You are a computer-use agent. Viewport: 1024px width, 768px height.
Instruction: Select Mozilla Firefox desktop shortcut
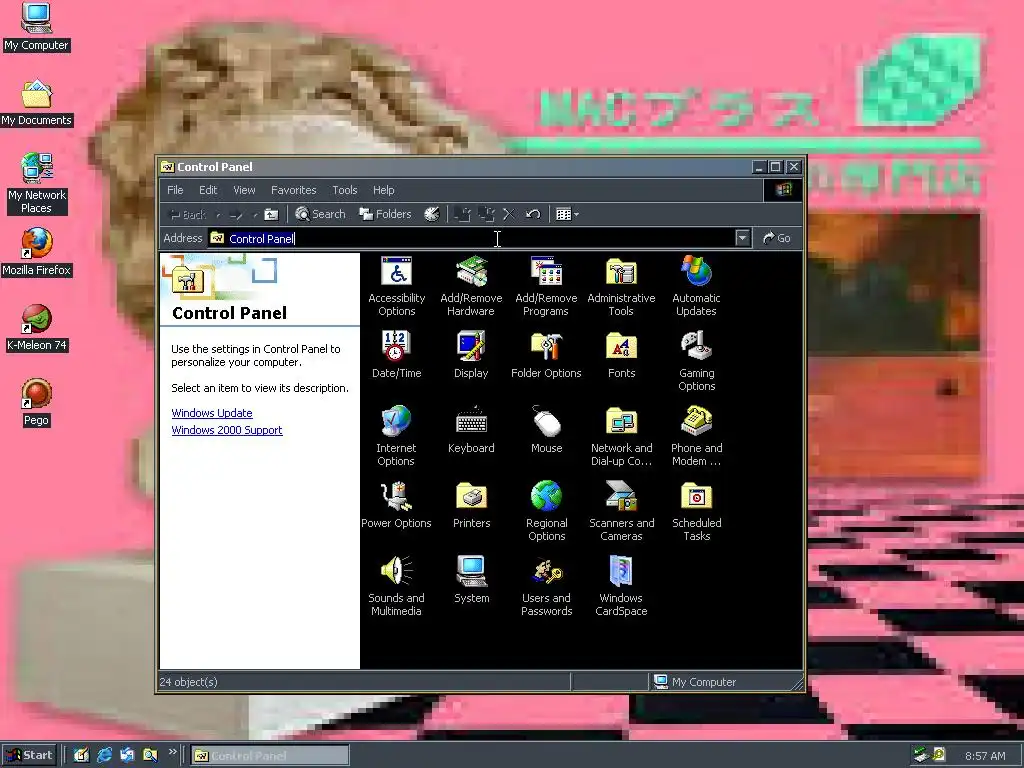click(36, 251)
